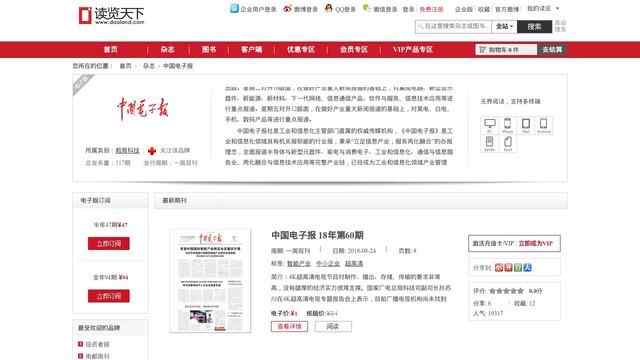The image size is (640, 360).
Task: Click the enterprise user login icon
Action: click(x=234, y=8)
